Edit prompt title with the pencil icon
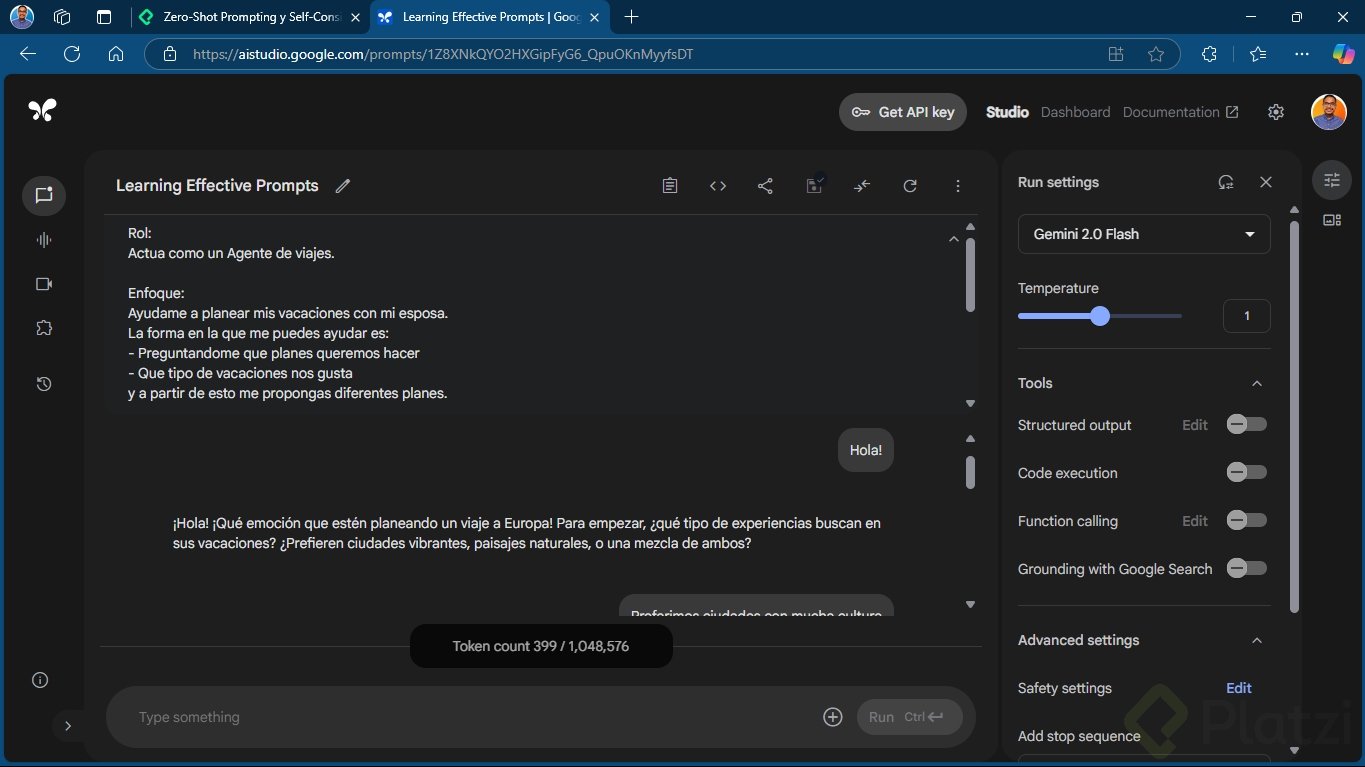 coord(343,186)
